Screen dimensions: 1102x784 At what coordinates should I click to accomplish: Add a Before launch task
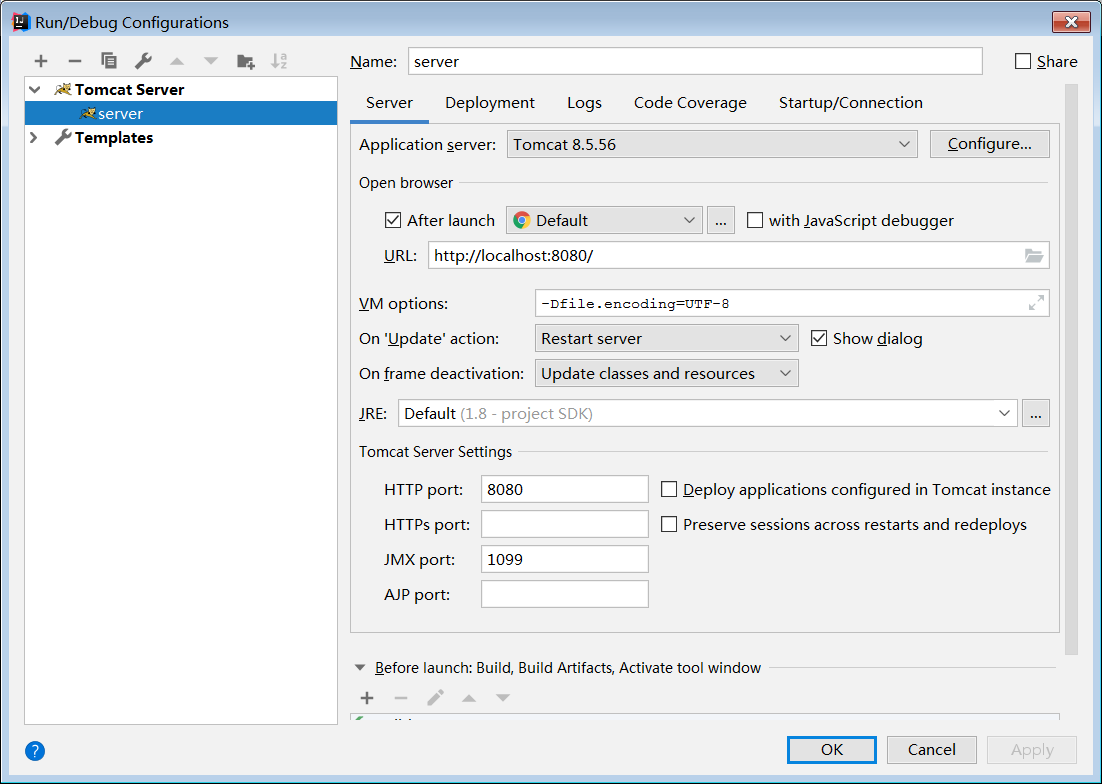(x=367, y=698)
